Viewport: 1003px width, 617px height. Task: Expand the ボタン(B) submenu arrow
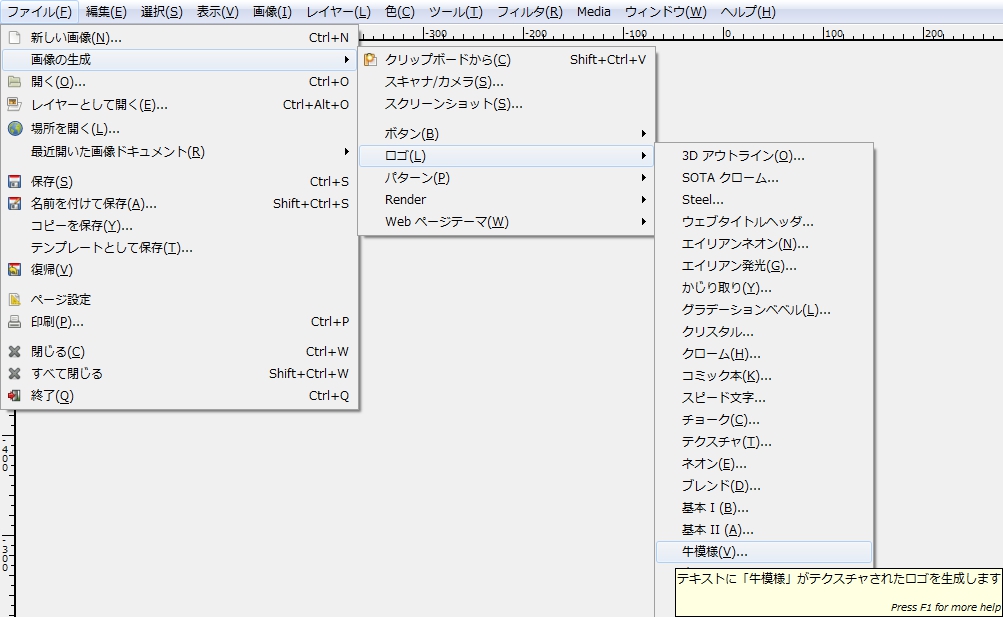coord(644,134)
